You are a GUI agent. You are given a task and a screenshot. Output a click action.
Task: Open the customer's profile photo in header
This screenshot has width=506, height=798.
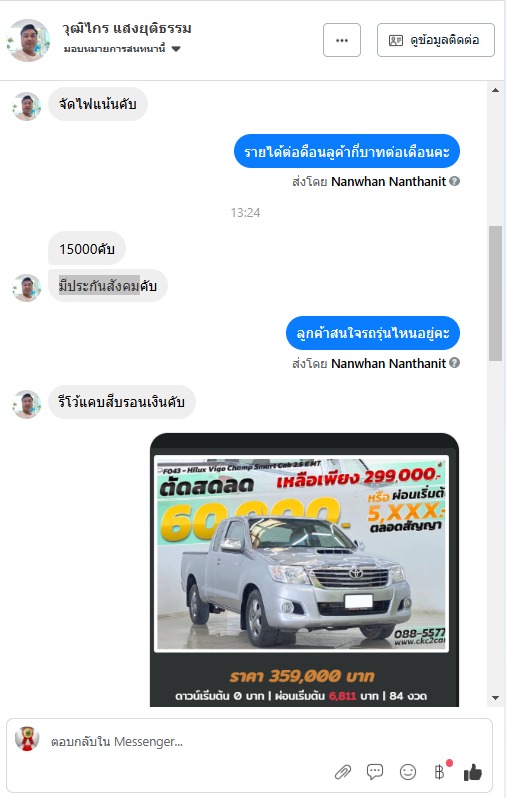tap(27, 41)
